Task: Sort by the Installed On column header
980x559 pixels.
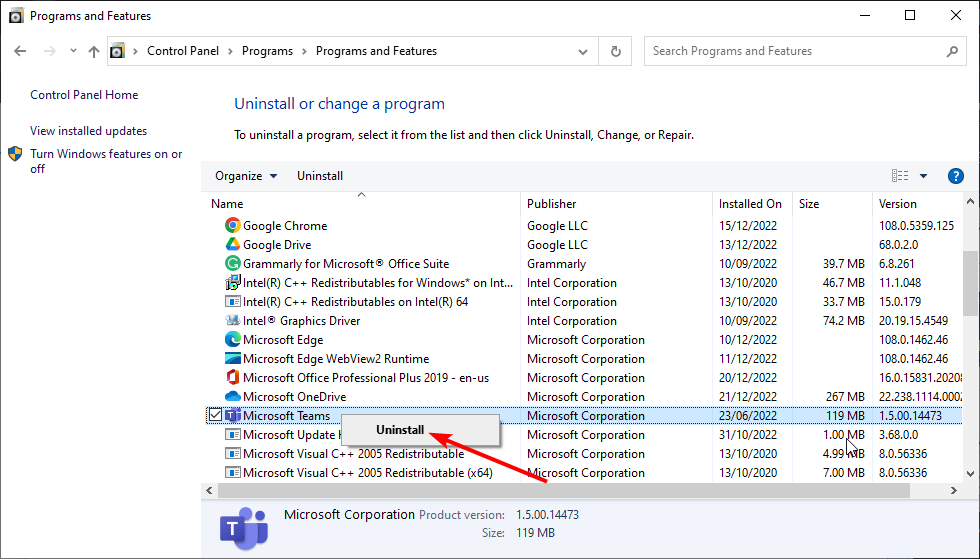Action: tap(752, 204)
